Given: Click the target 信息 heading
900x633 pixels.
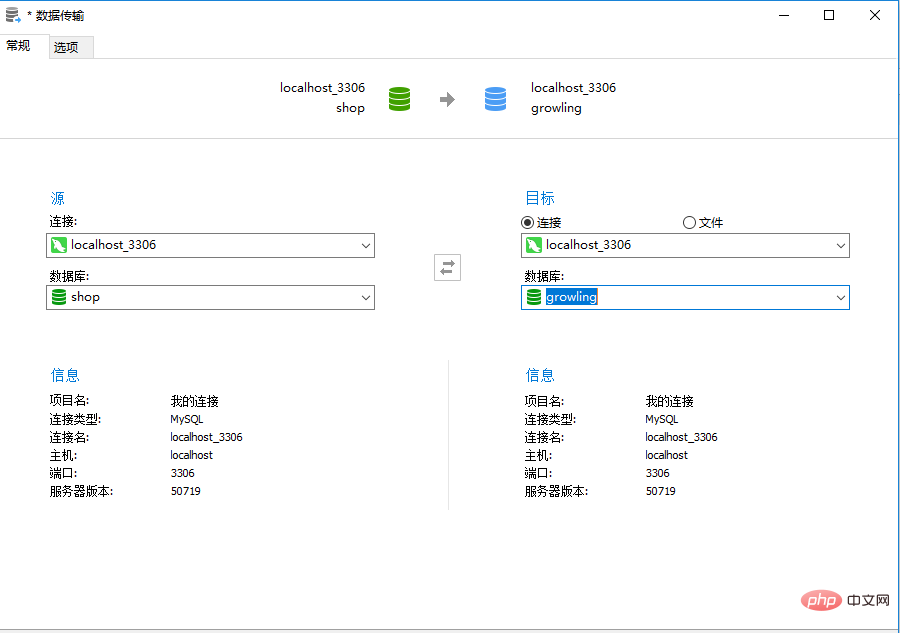Looking at the screenshot, I should (x=540, y=375).
